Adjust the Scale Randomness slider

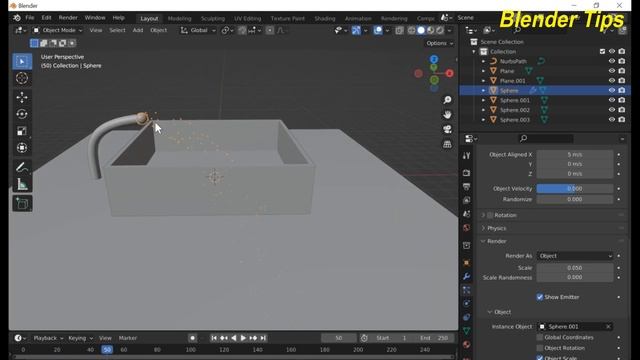(x=575, y=278)
